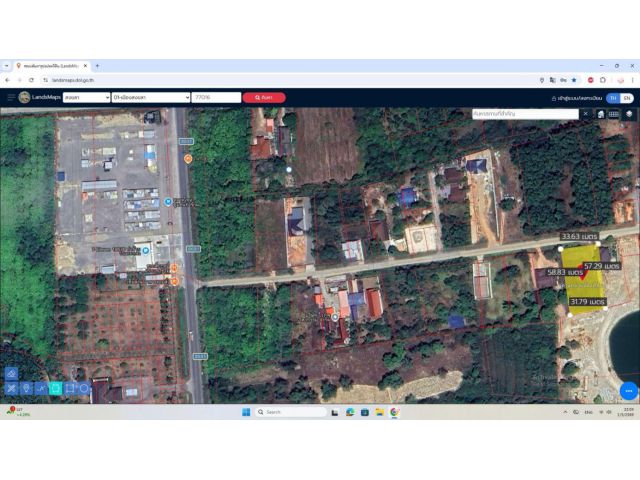Select the rectangle drawing tool
Viewport: 640px width, 480px height.
pos(70,388)
